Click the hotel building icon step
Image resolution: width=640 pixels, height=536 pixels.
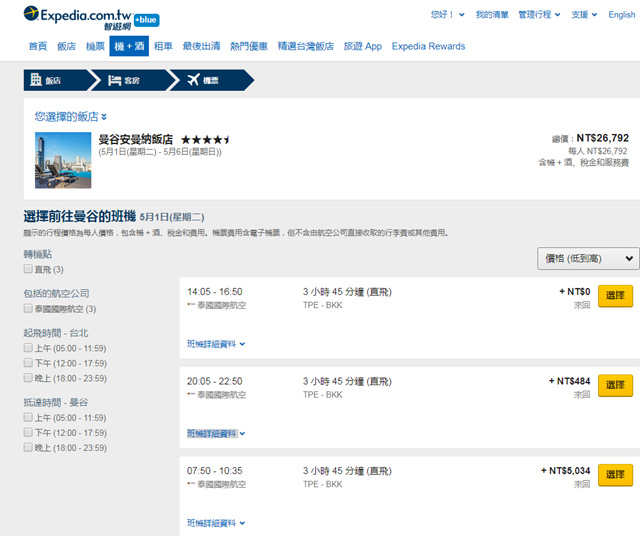click(36, 80)
